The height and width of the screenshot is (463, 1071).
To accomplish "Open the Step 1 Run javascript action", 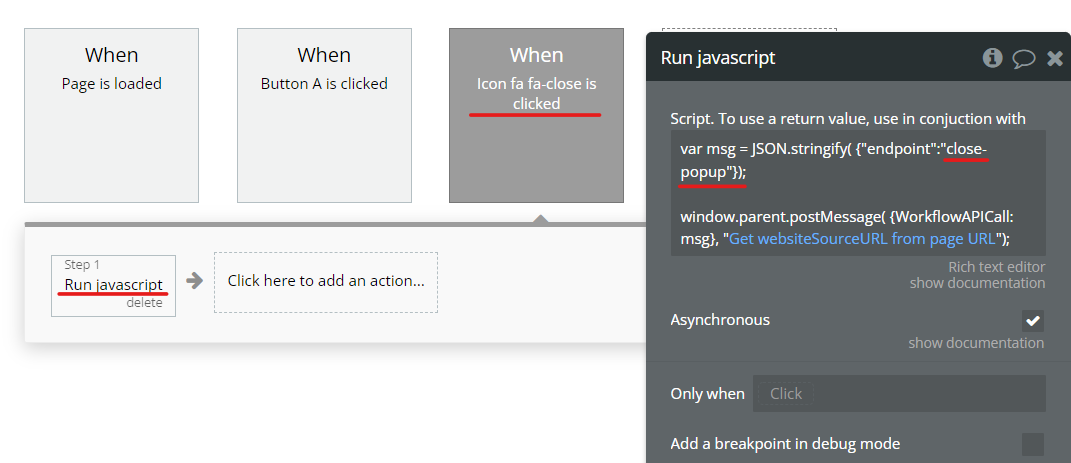I will [113, 285].
